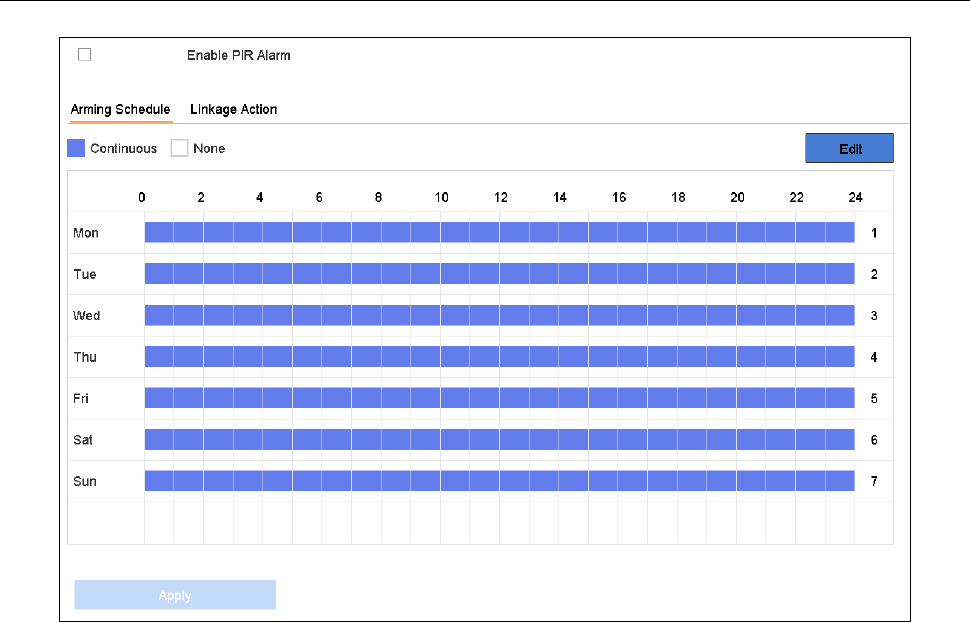Viewport: 970px width, 622px height.
Task: Enable the PIR Alarm checkbox
Action: click(84, 55)
